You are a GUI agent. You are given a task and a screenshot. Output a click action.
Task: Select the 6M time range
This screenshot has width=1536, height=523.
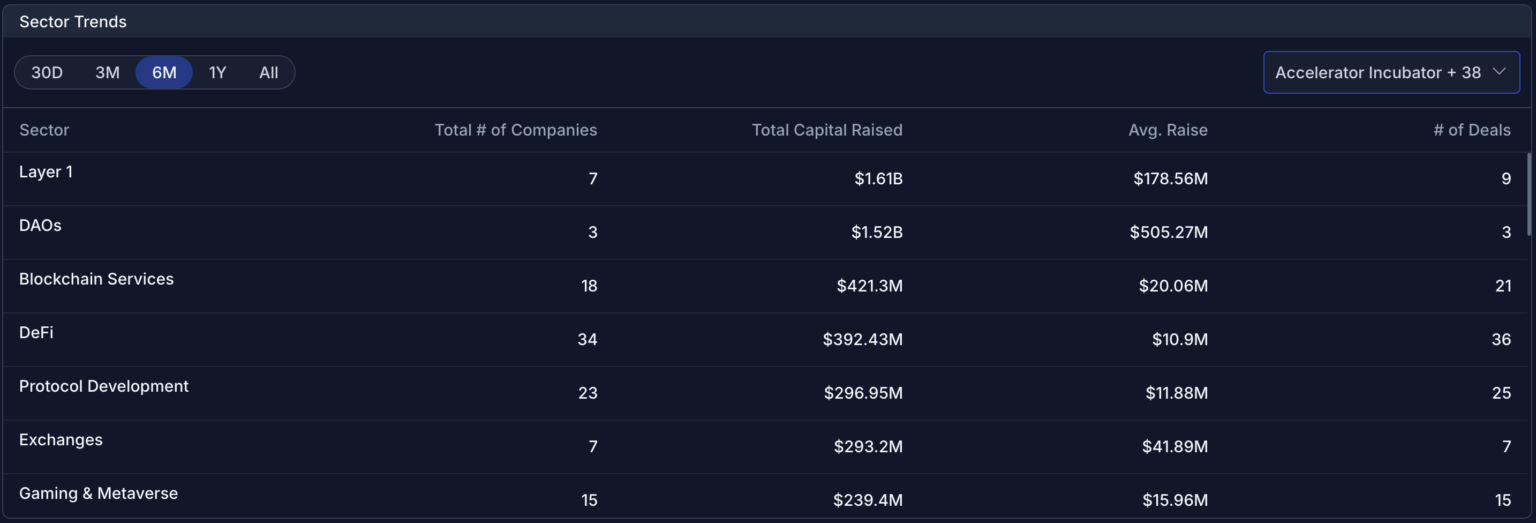[164, 73]
